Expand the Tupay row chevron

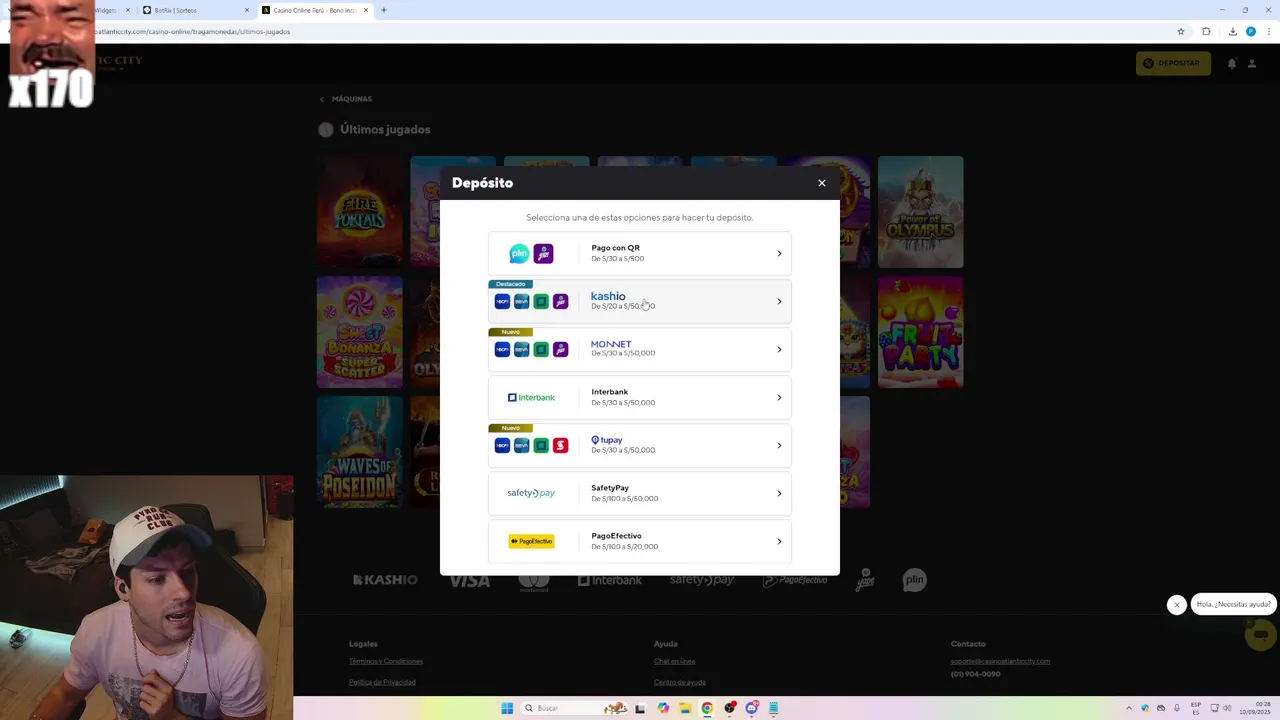click(x=779, y=445)
